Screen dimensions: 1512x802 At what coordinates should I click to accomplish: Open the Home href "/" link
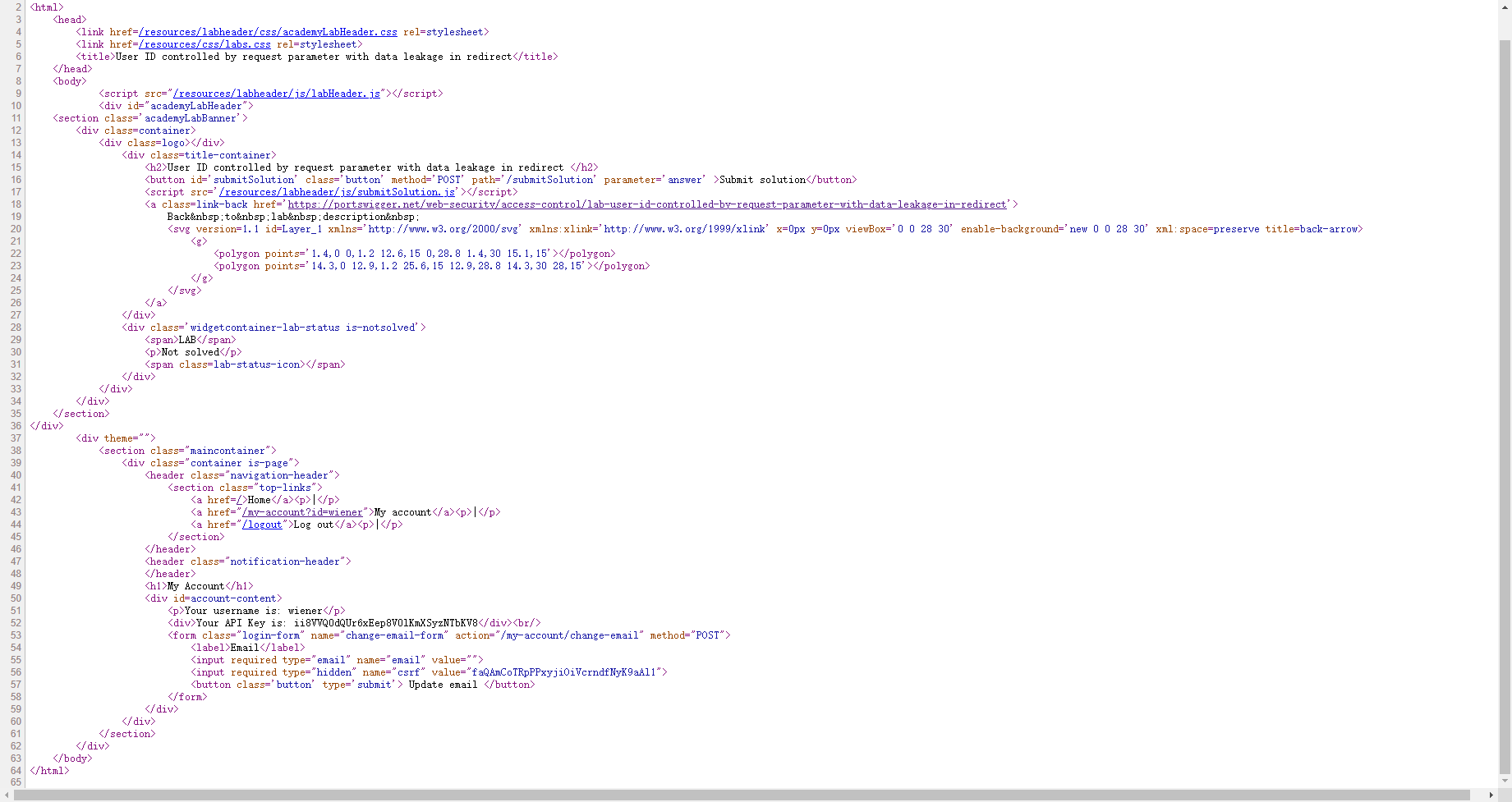tap(239, 500)
